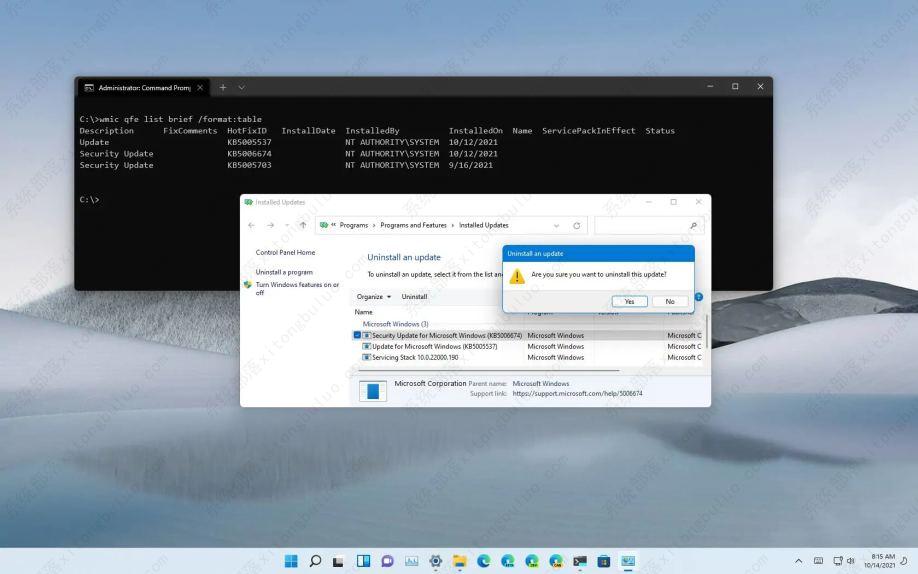
Task: Click the Windows Start button
Action: coord(291,561)
